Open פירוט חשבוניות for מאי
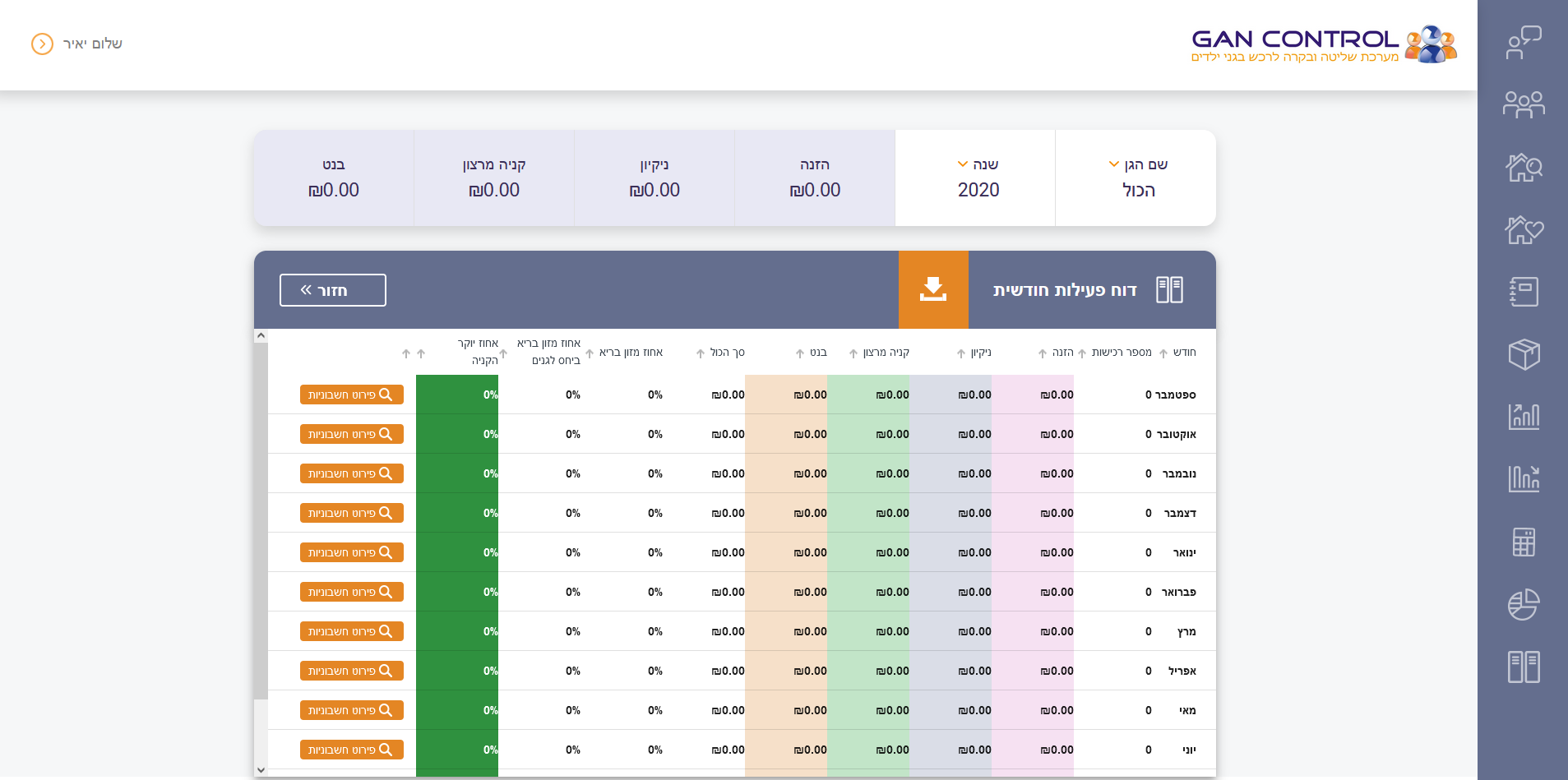The image size is (1568, 780). tap(352, 710)
